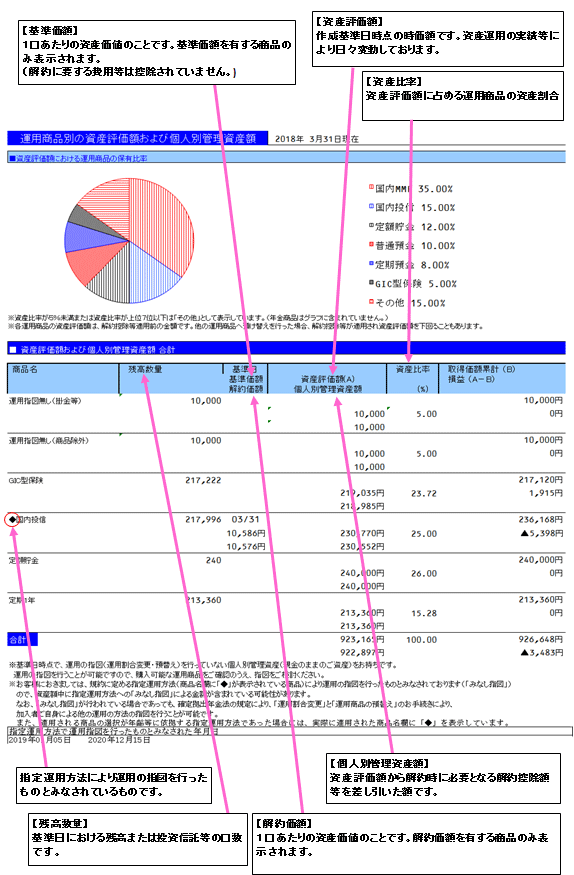Click the 取得価額累計(B) column header
The width and height of the screenshot is (574, 875).
pyautogui.click(x=481, y=369)
